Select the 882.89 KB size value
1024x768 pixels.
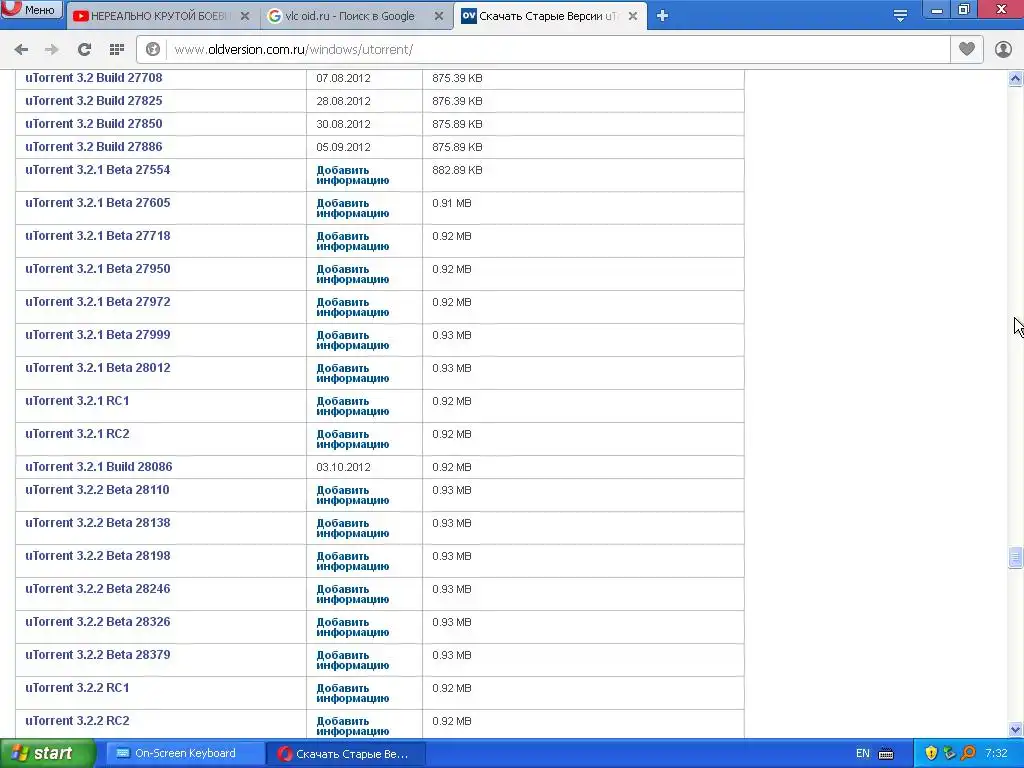pyautogui.click(x=457, y=170)
